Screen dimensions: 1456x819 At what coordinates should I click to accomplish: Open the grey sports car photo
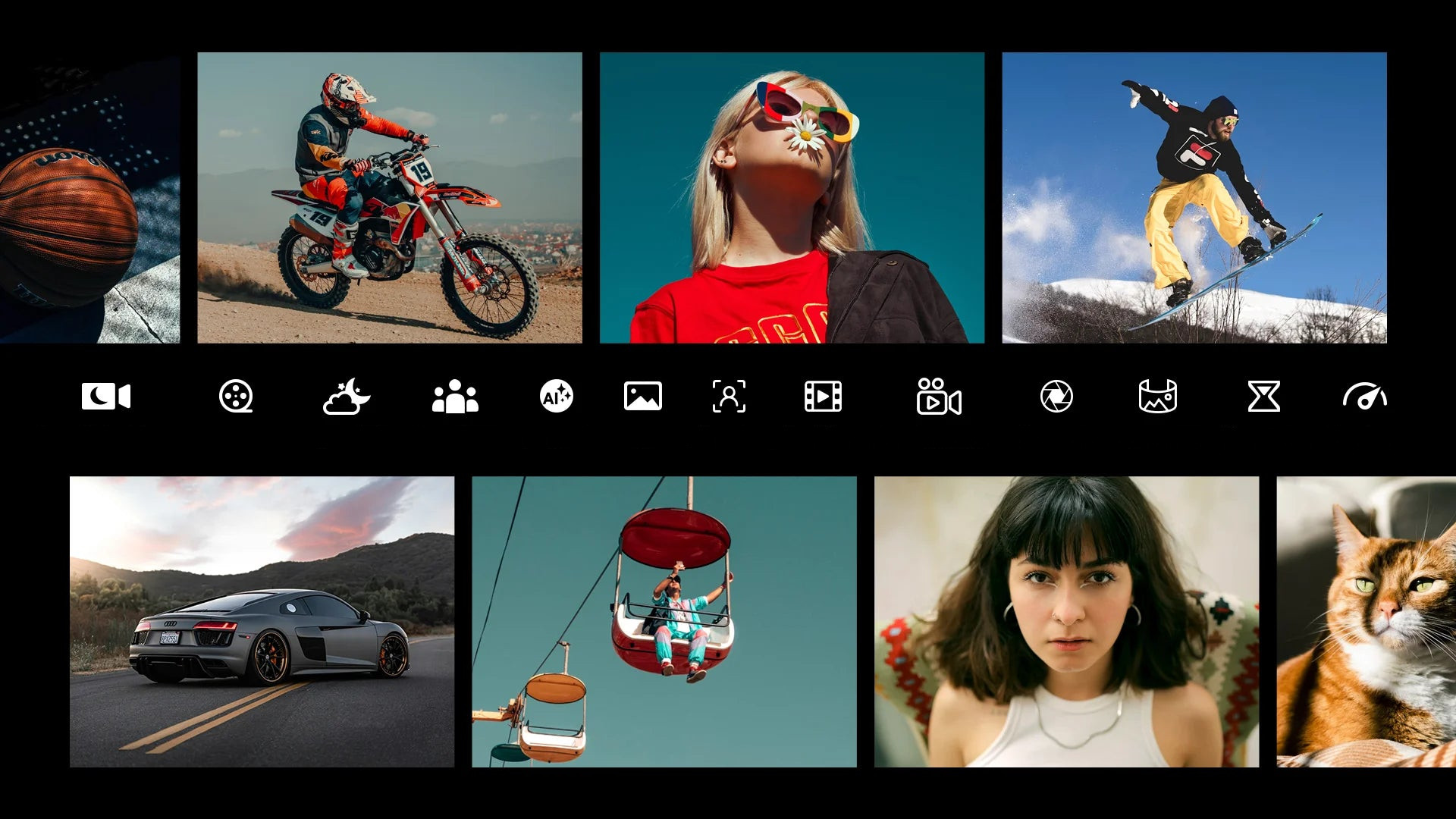pyautogui.click(x=262, y=621)
